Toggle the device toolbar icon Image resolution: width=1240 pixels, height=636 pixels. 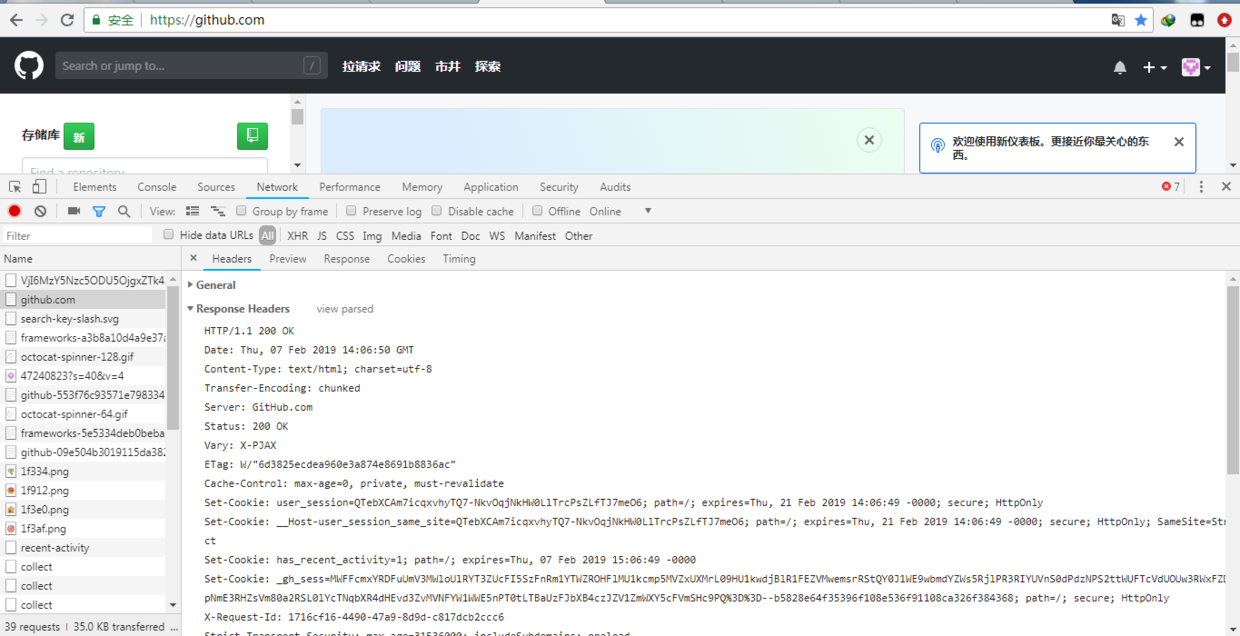(x=39, y=187)
